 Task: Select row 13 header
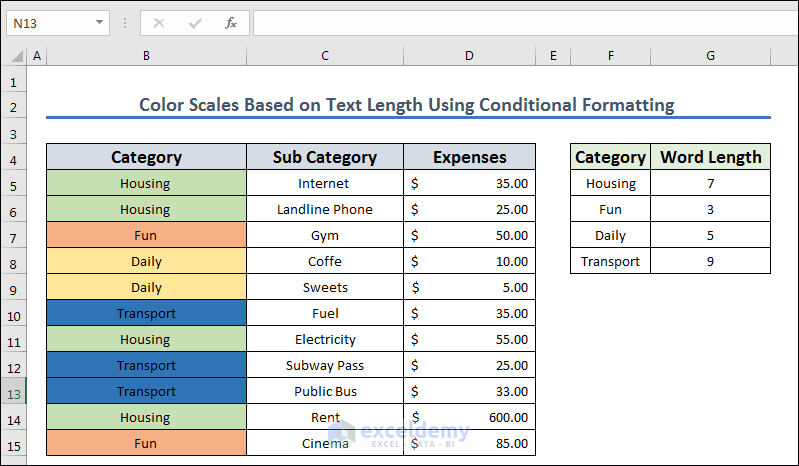coord(14,392)
